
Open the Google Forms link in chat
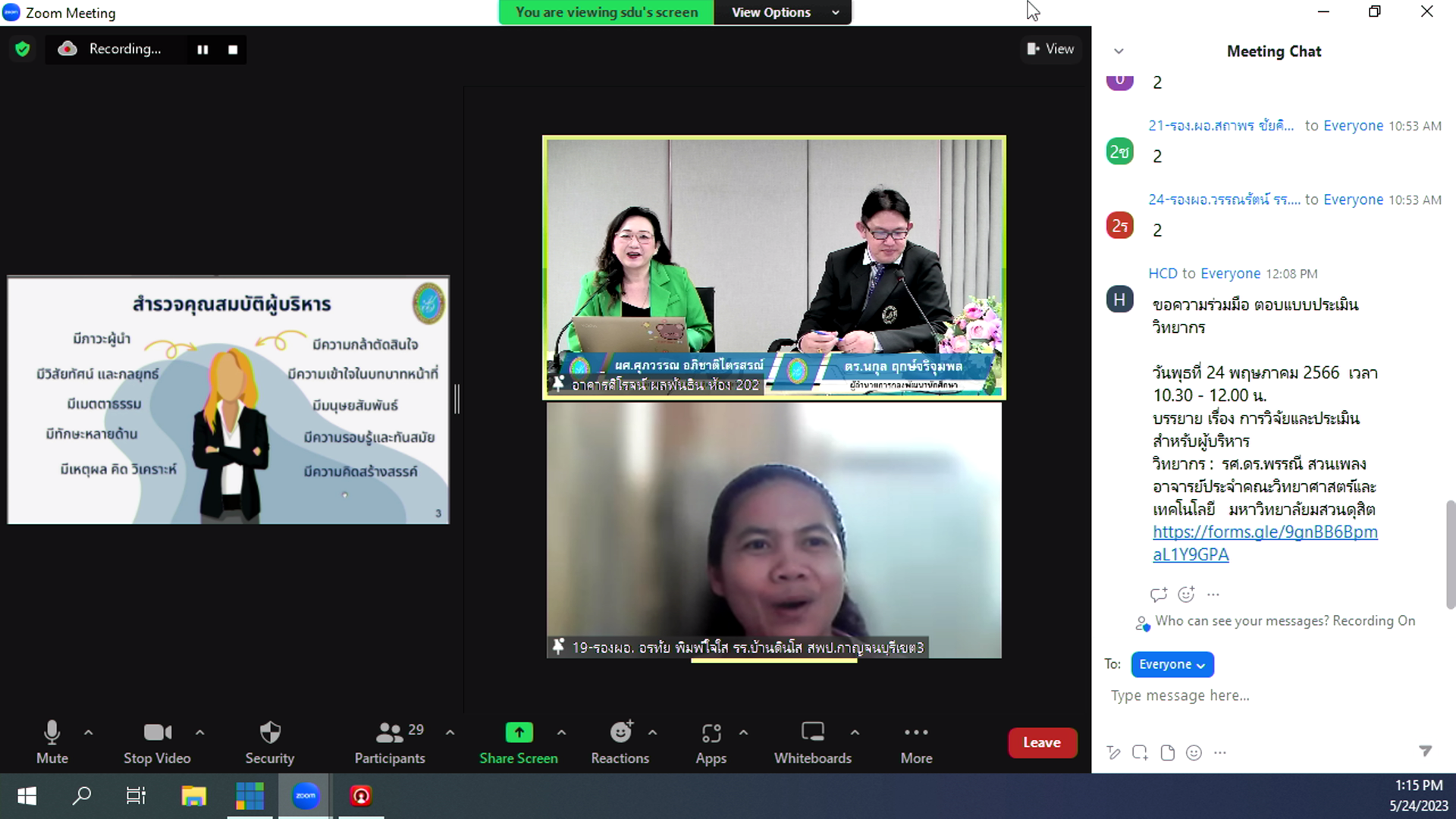(1265, 543)
